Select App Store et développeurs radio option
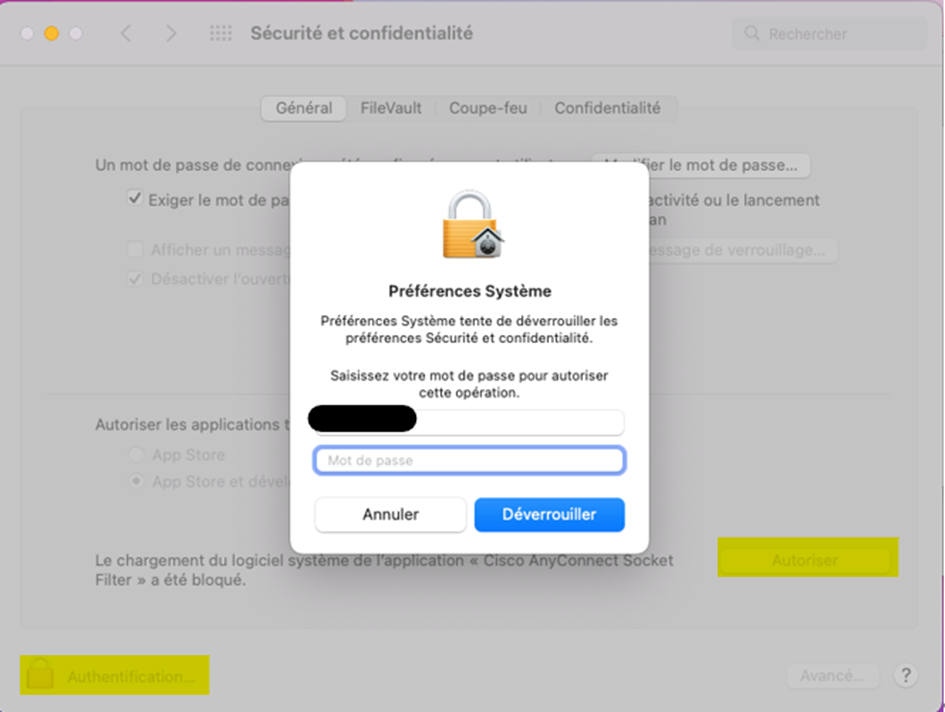The width and height of the screenshot is (945, 712). click(136, 481)
